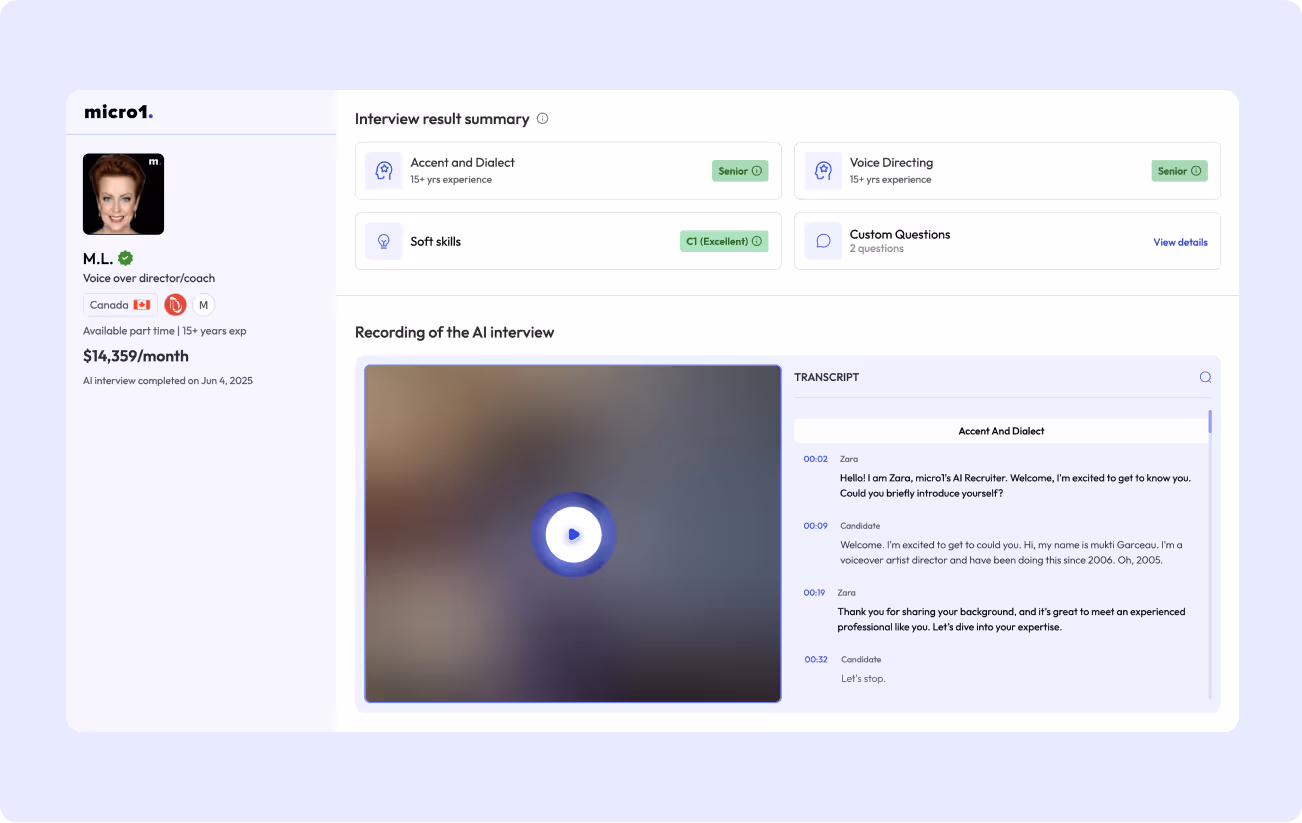Click the candidate name M.L.

click(98, 258)
